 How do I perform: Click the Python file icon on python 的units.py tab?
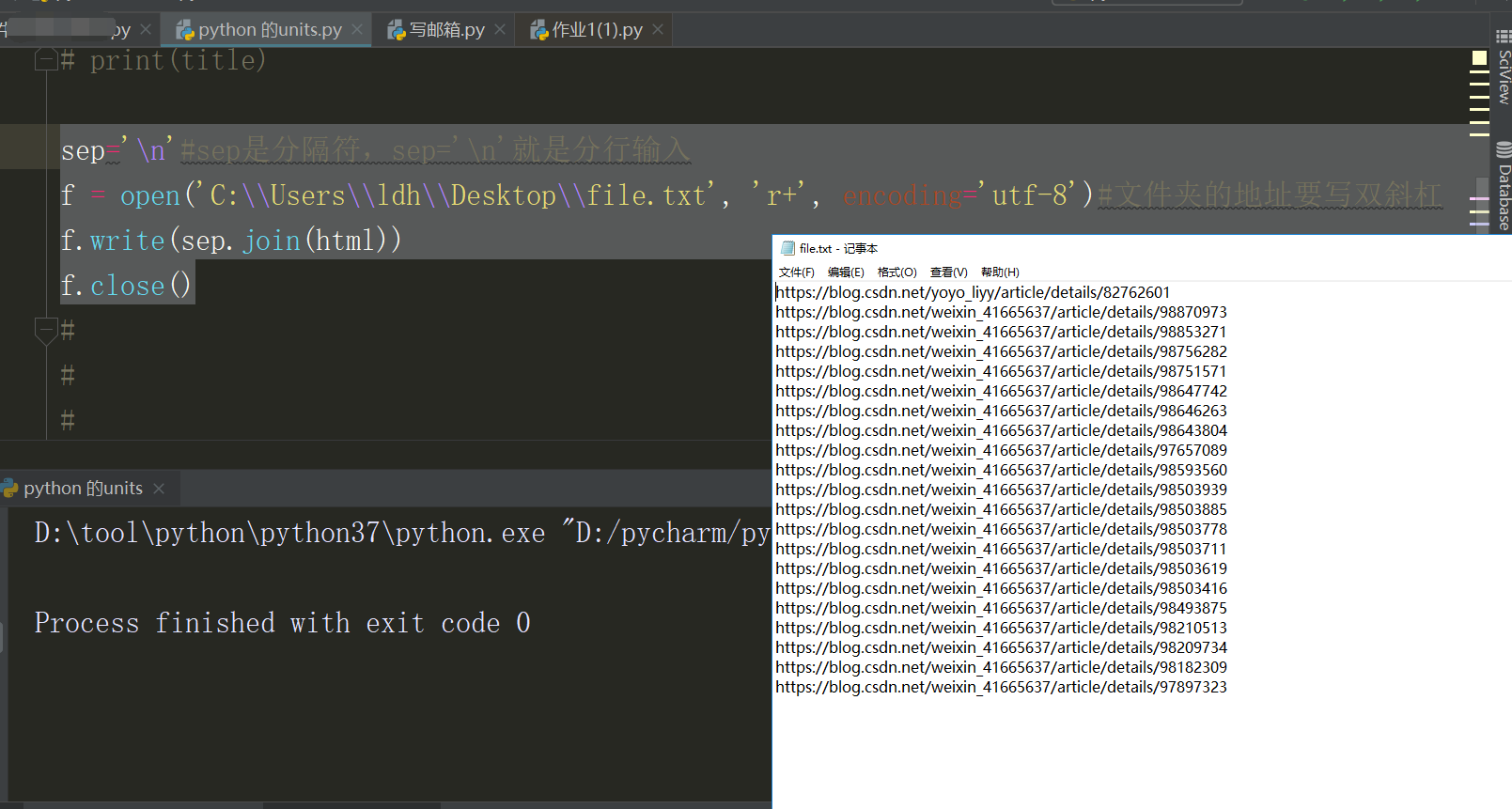click(185, 31)
